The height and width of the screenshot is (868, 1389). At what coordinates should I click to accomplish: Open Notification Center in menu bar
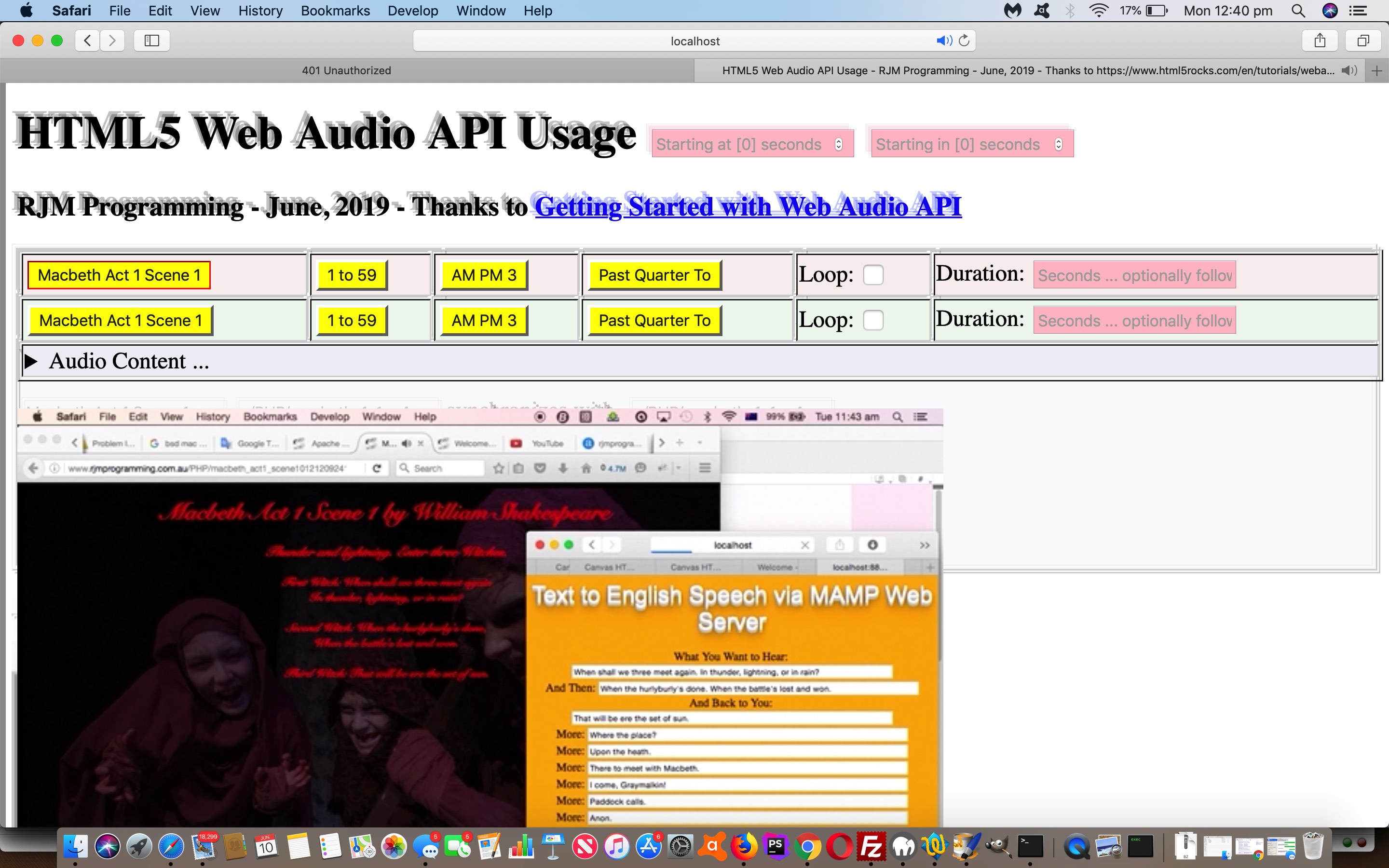pyautogui.click(x=1358, y=11)
